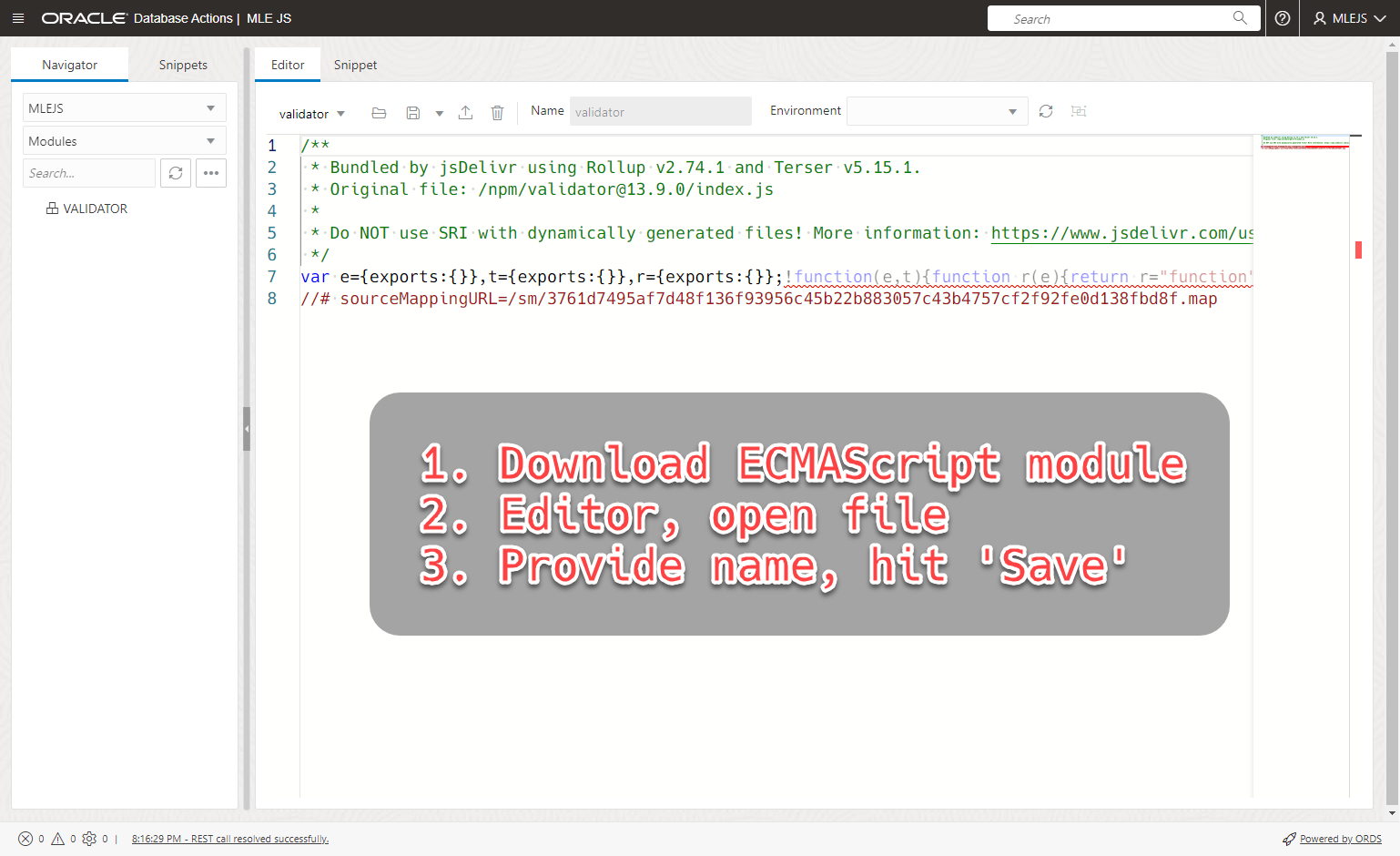Click the export upload icon
Image resolution: width=1400 pixels, height=856 pixels.
[x=465, y=113]
